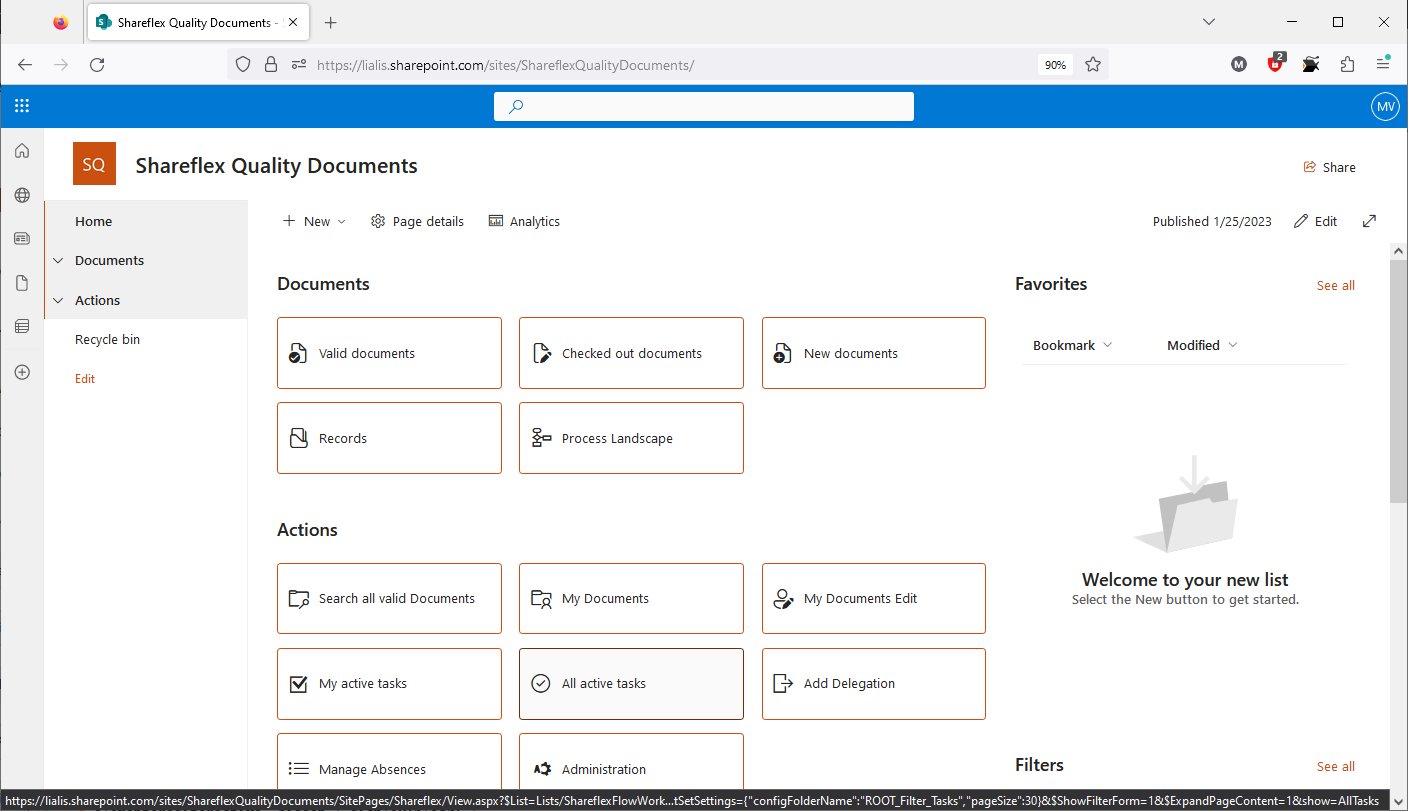The height and width of the screenshot is (811, 1408).
Task: Open the New documents tile
Action: coord(874,353)
